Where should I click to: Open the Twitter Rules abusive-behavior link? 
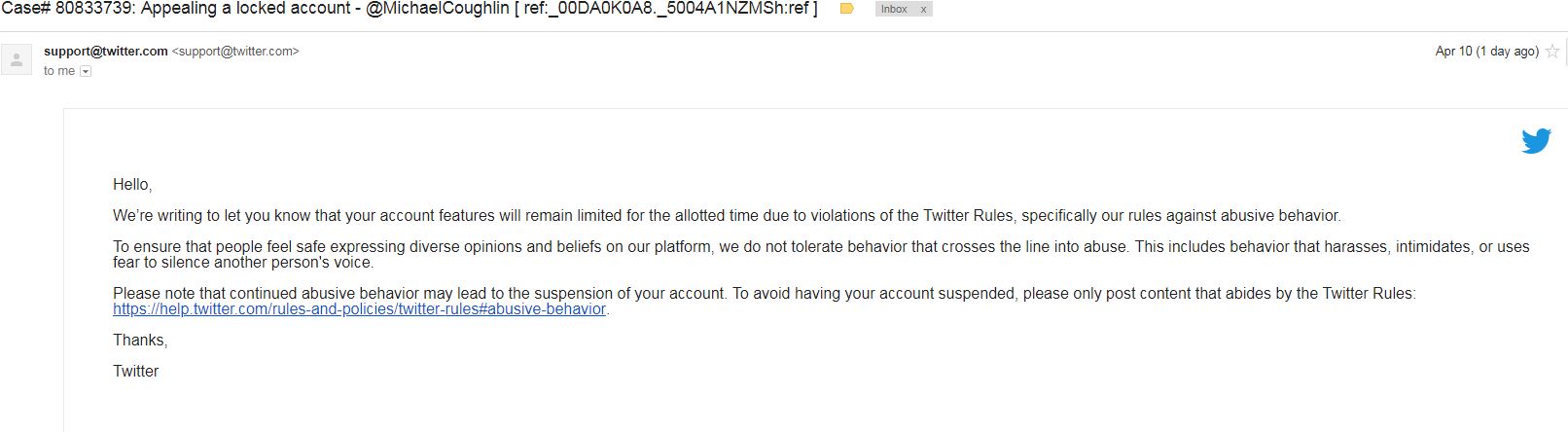coord(359,308)
